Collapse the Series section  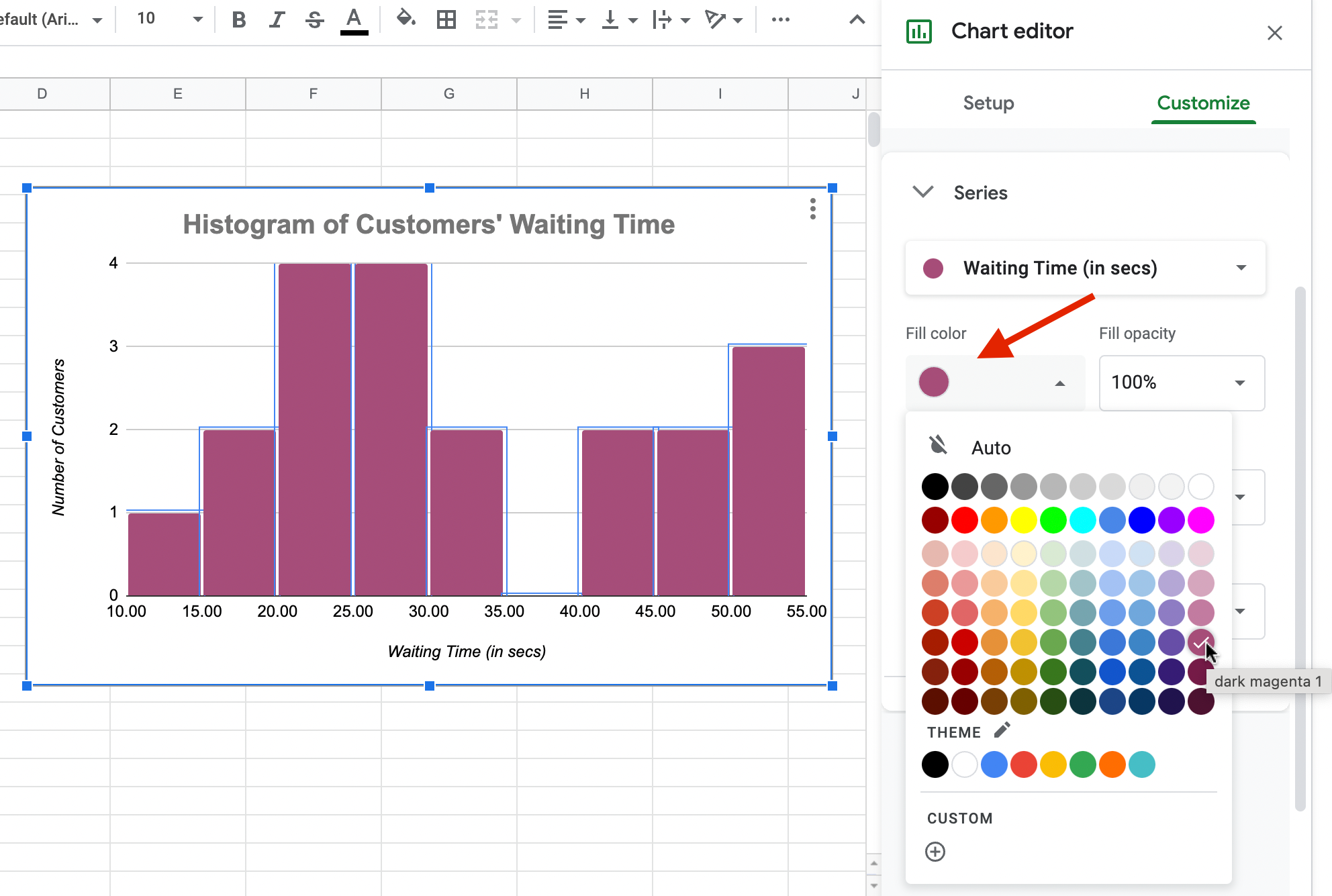tap(924, 193)
